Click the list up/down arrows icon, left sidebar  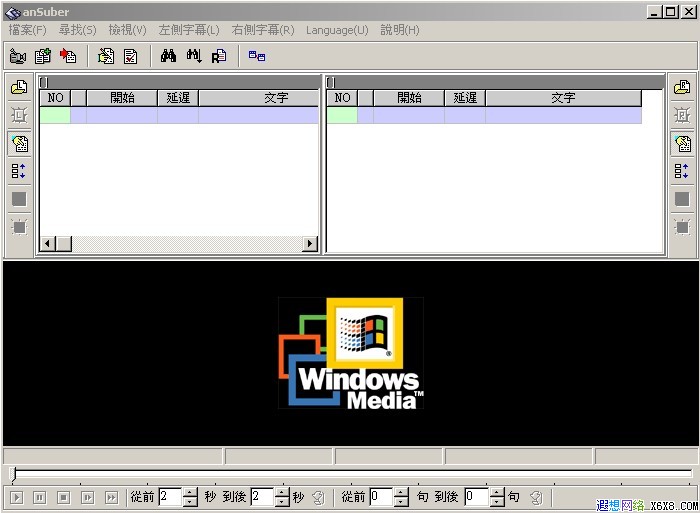(19, 171)
